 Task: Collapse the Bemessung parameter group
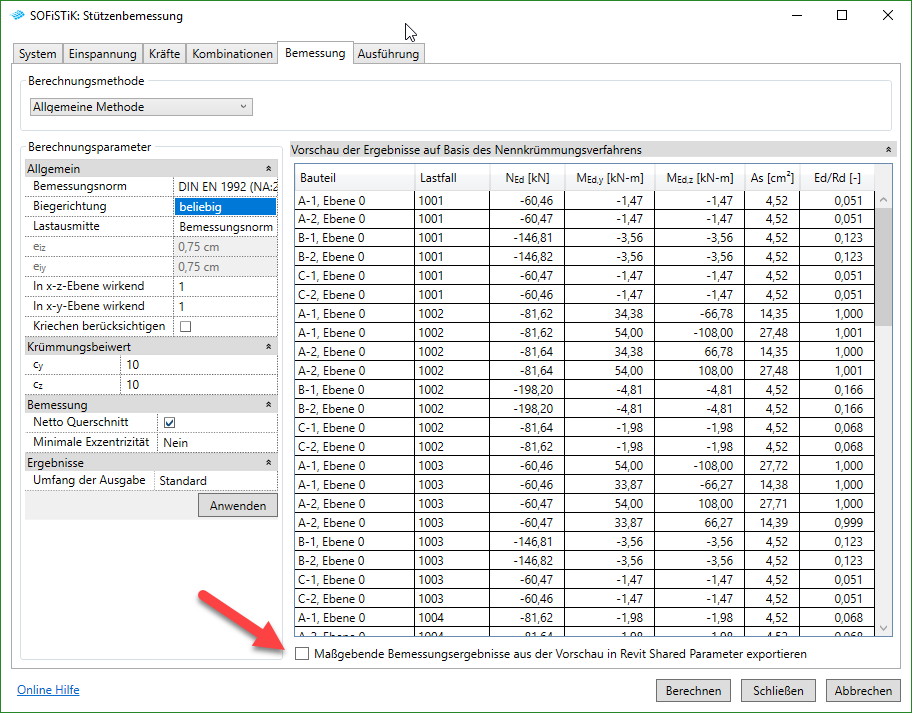(268, 405)
